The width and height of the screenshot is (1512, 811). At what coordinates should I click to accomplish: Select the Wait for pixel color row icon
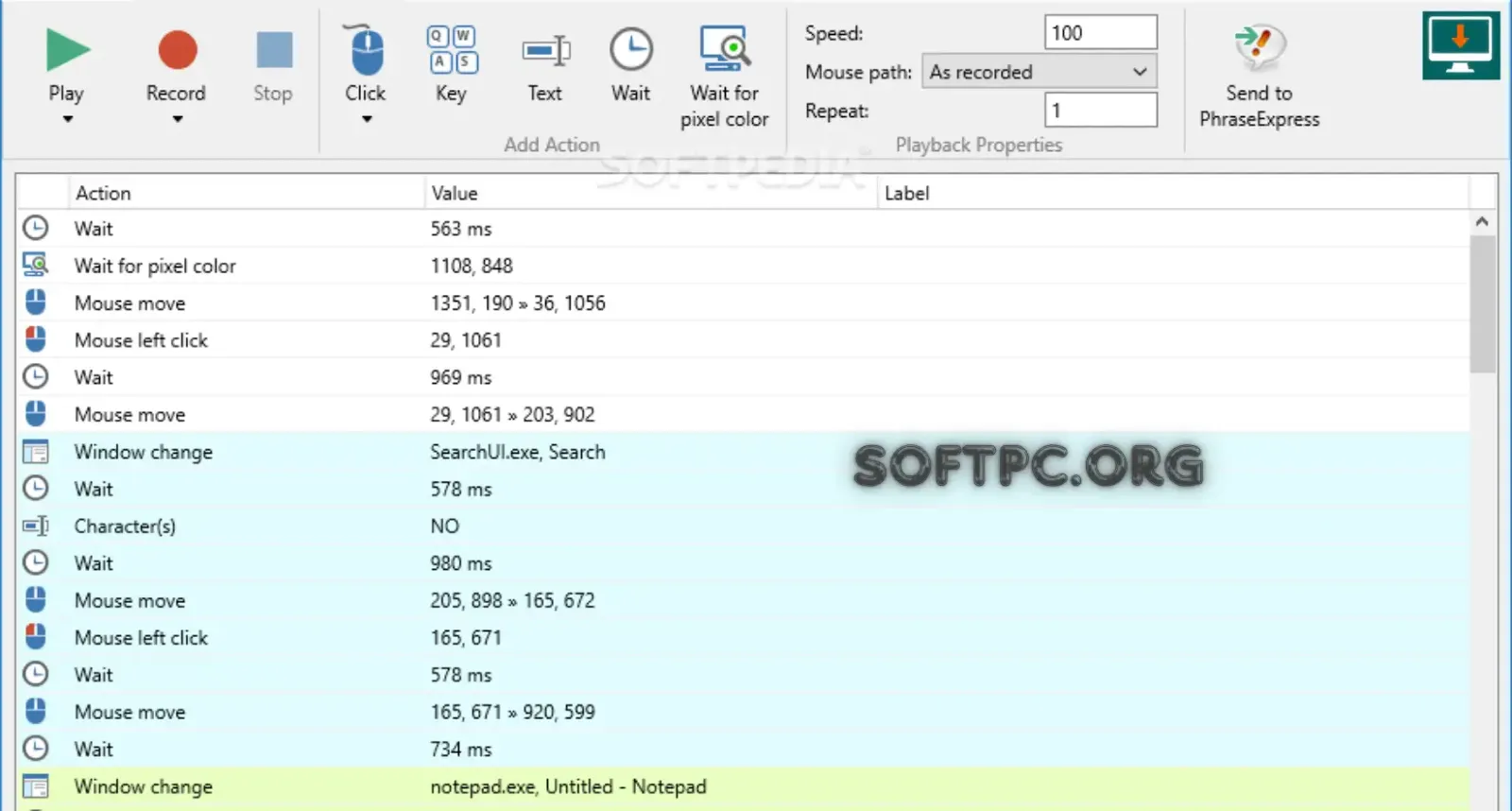[35, 265]
